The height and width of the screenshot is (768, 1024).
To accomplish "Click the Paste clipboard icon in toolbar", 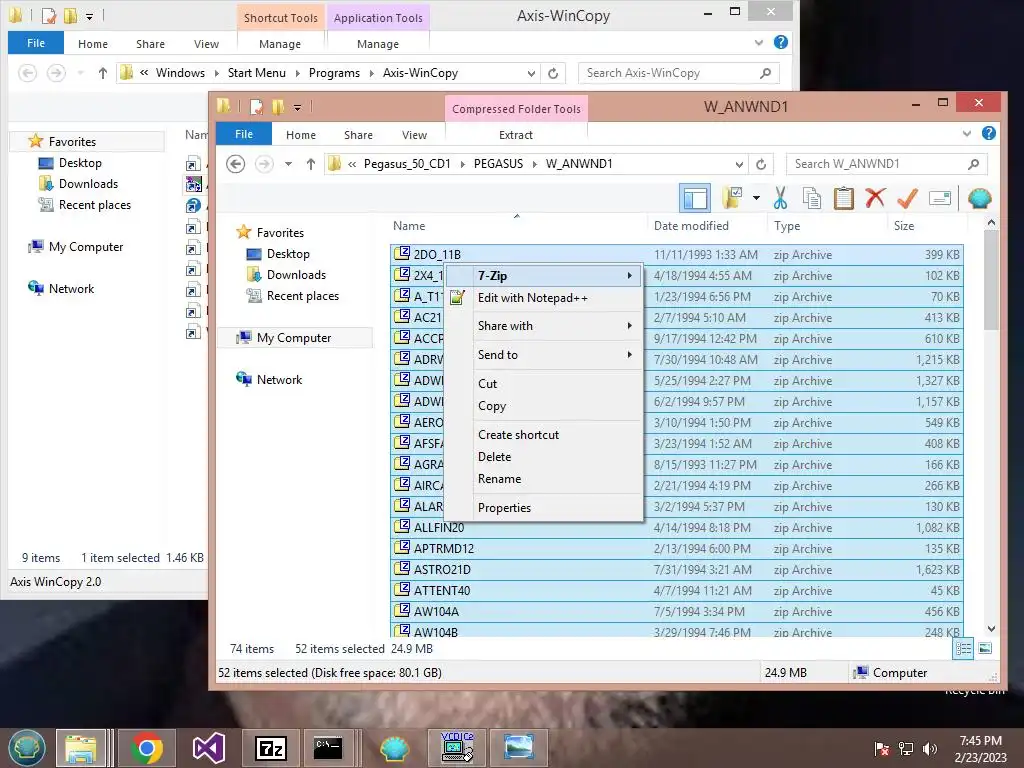I will coord(843,198).
